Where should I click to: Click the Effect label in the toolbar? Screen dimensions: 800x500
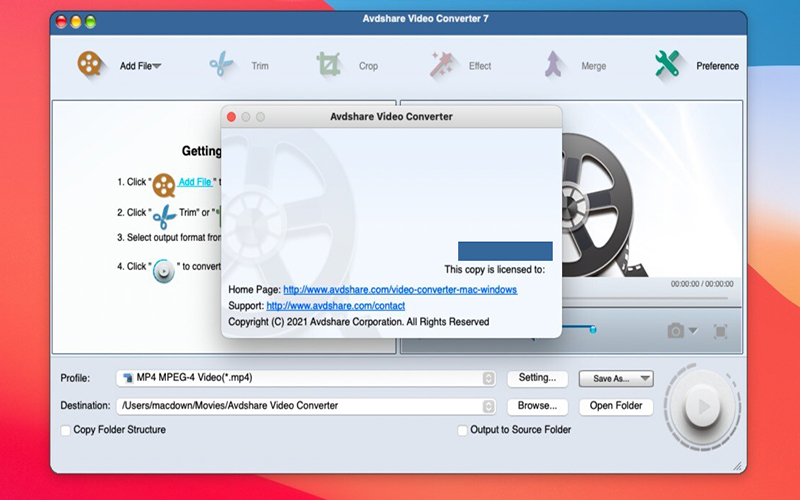pyautogui.click(x=480, y=66)
